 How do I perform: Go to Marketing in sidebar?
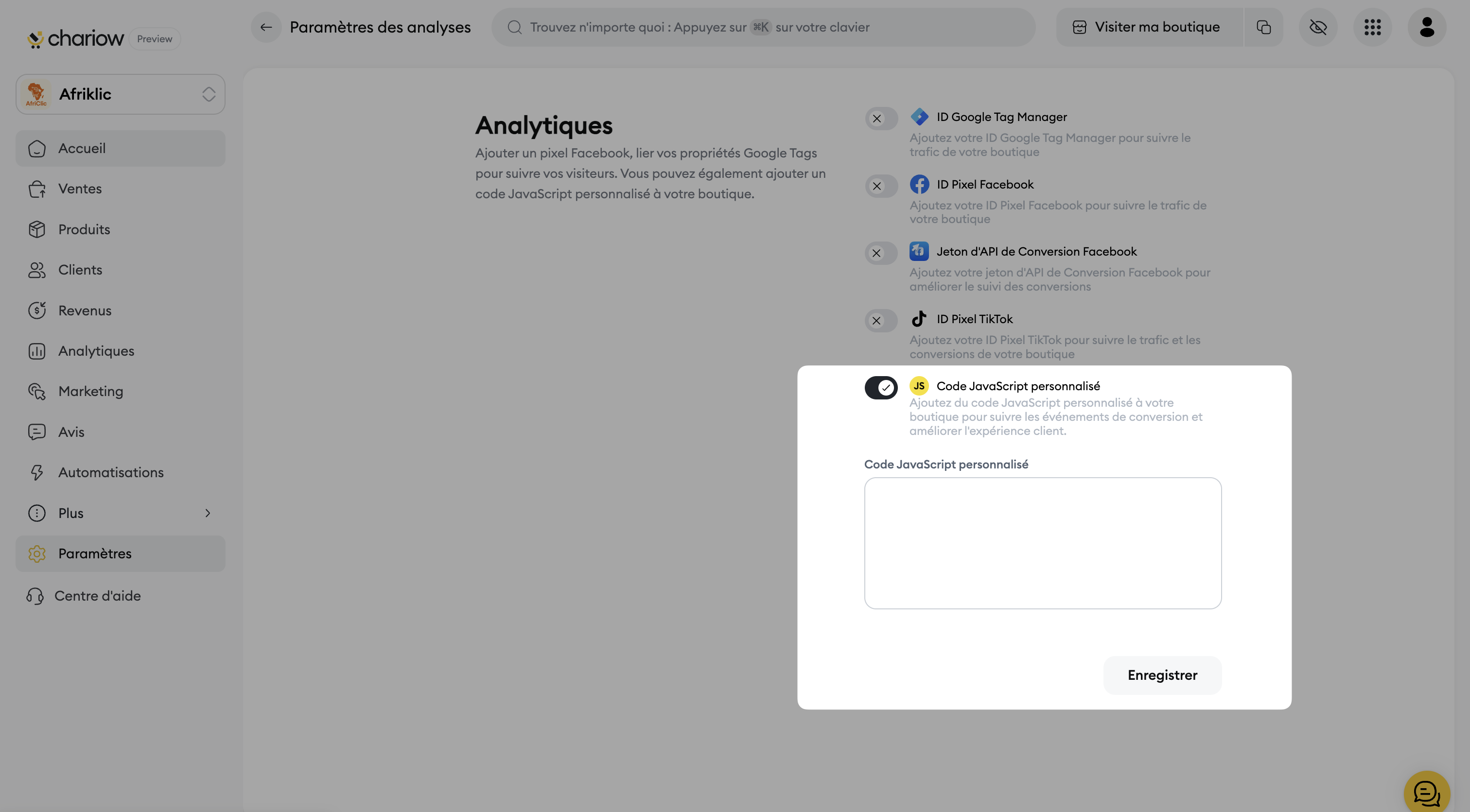tap(91, 392)
